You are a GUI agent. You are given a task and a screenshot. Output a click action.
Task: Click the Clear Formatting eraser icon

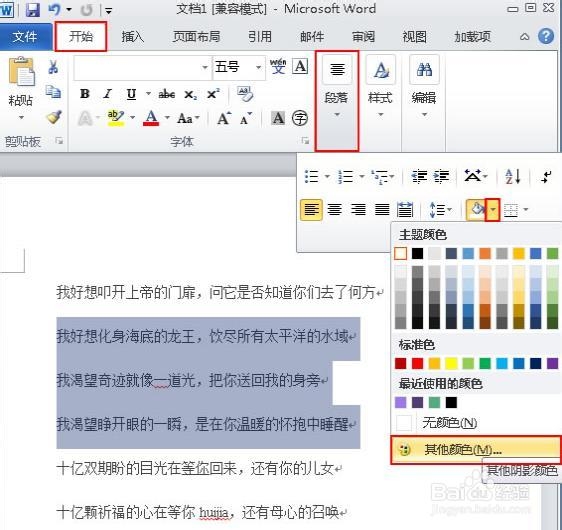click(x=245, y=94)
